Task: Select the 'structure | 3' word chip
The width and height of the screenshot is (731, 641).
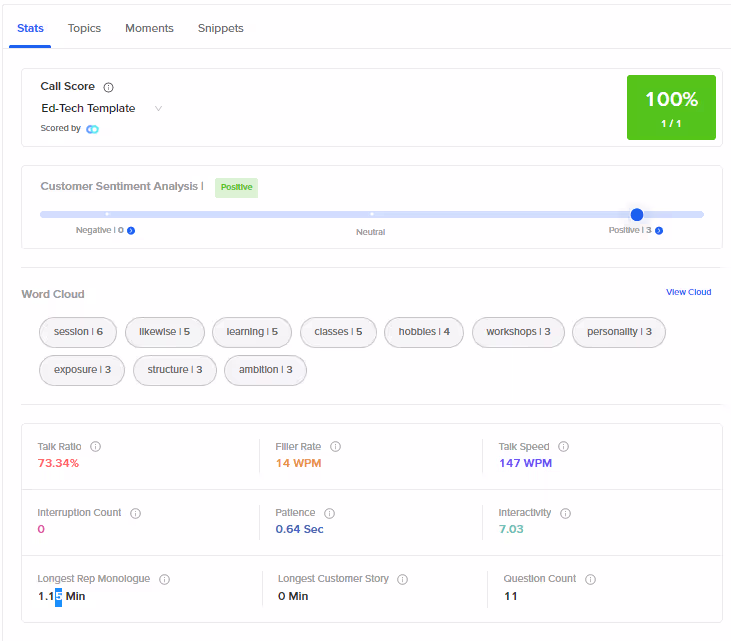Action: coord(175,370)
